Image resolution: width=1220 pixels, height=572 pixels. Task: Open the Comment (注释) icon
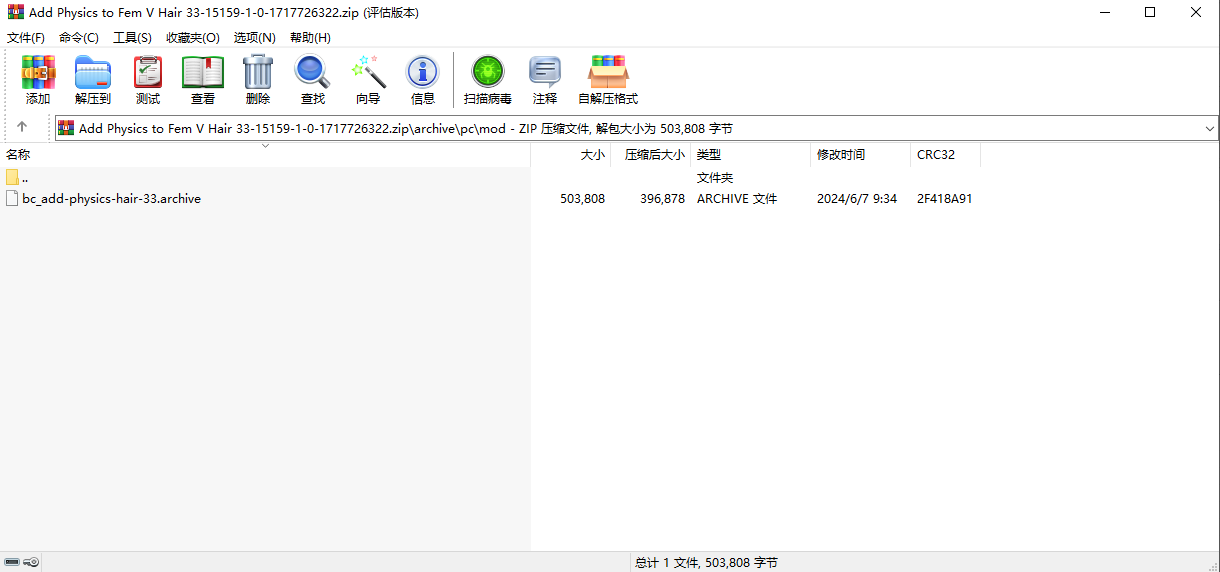tap(545, 80)
